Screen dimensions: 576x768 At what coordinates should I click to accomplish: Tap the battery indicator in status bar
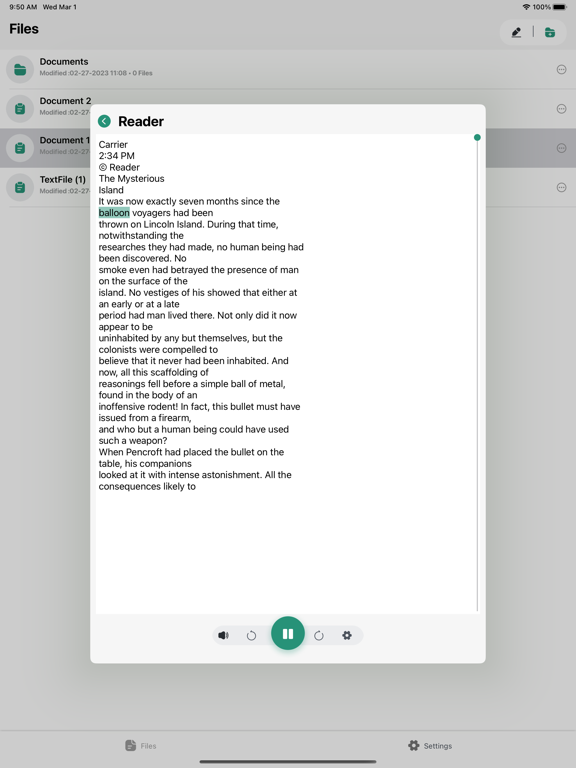(x=560, y=7)
